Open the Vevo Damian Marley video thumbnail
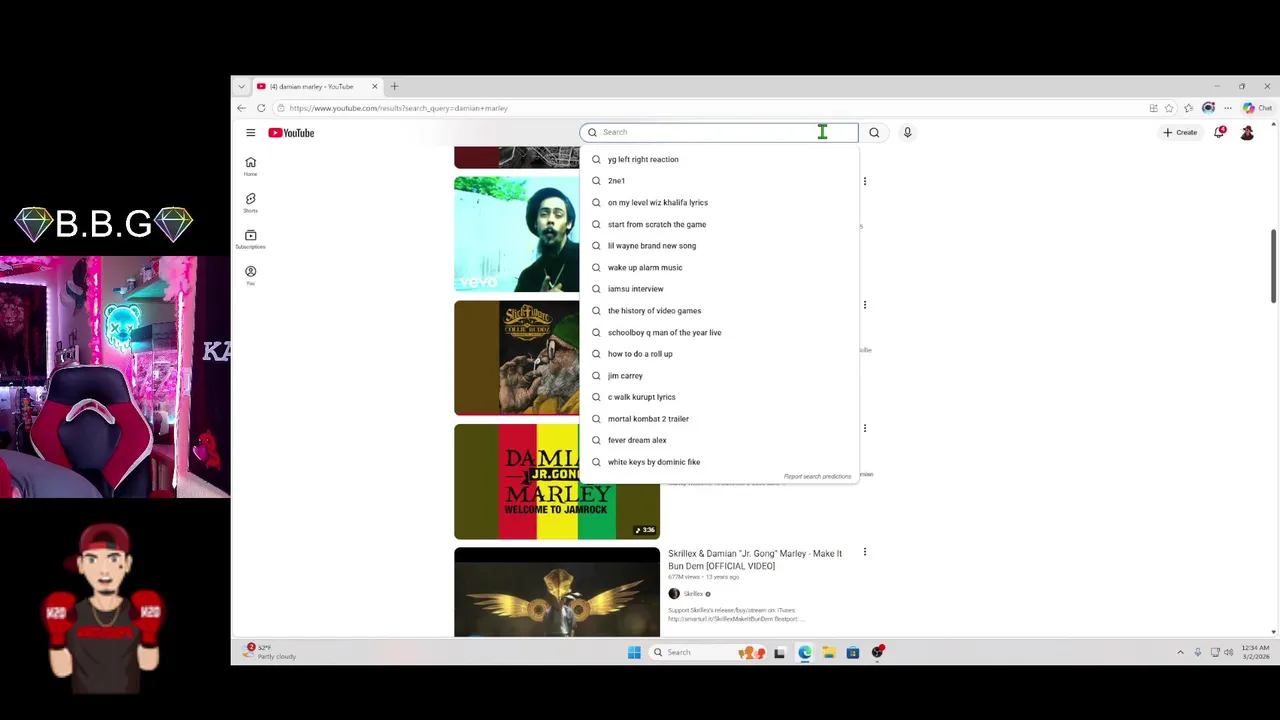Image resolution: width=1280 pixels, height=720 pixels. 517,234
